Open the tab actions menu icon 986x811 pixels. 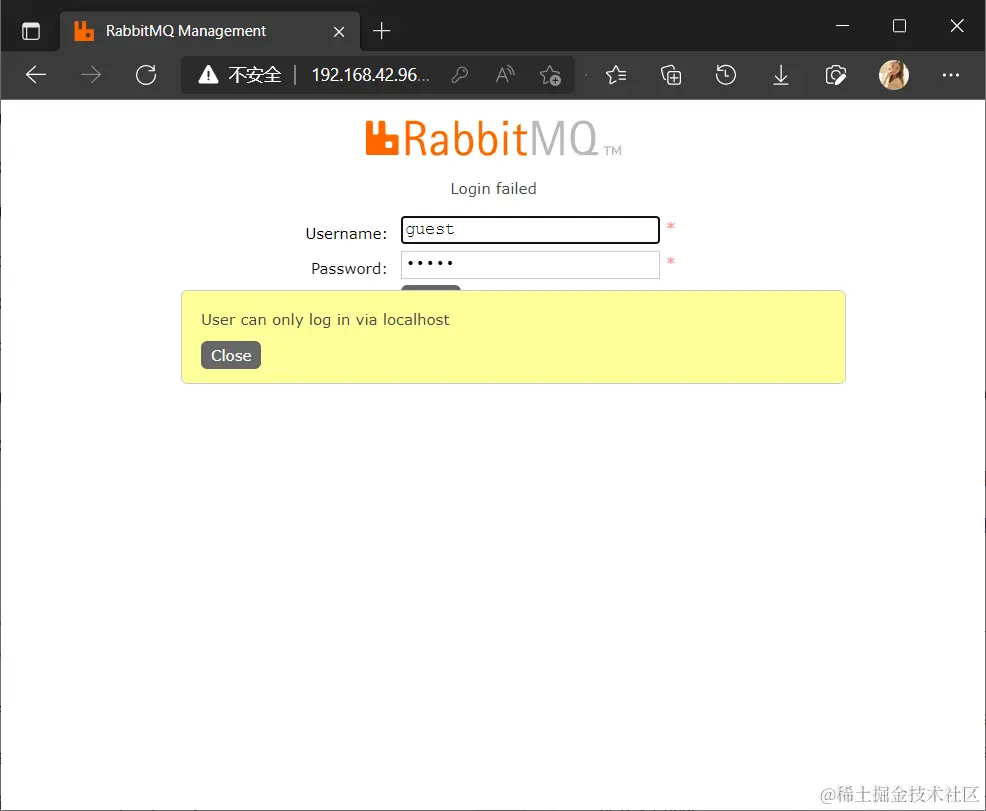(x=30, y=31)
